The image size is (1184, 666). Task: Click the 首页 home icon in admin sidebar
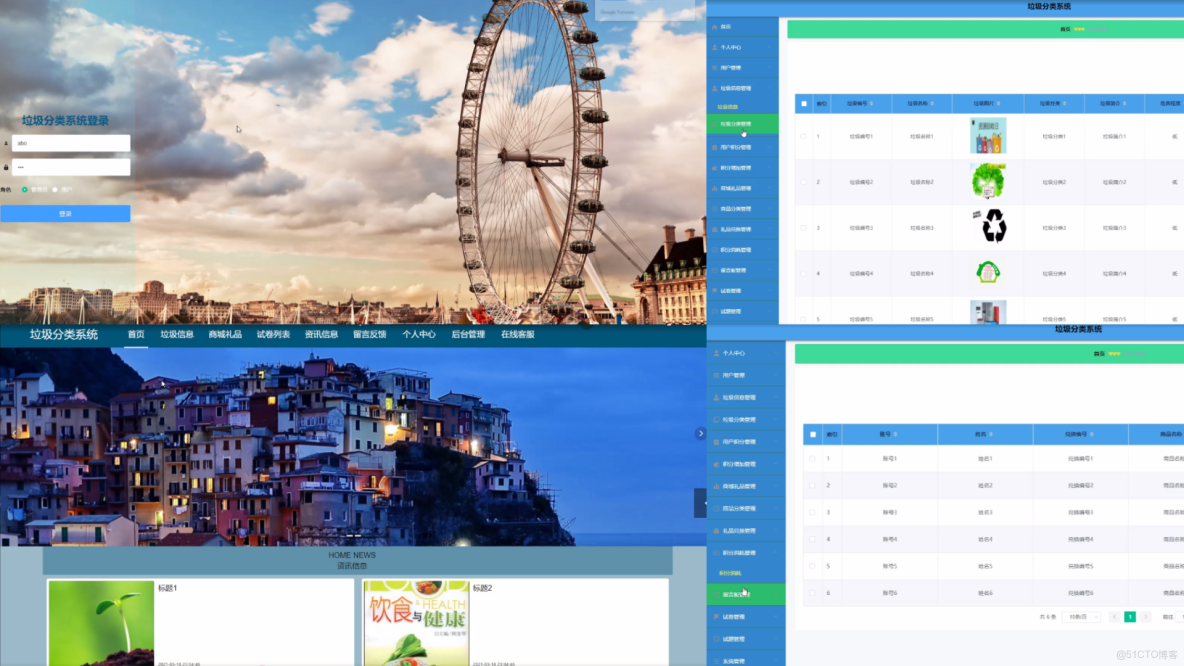715,26
